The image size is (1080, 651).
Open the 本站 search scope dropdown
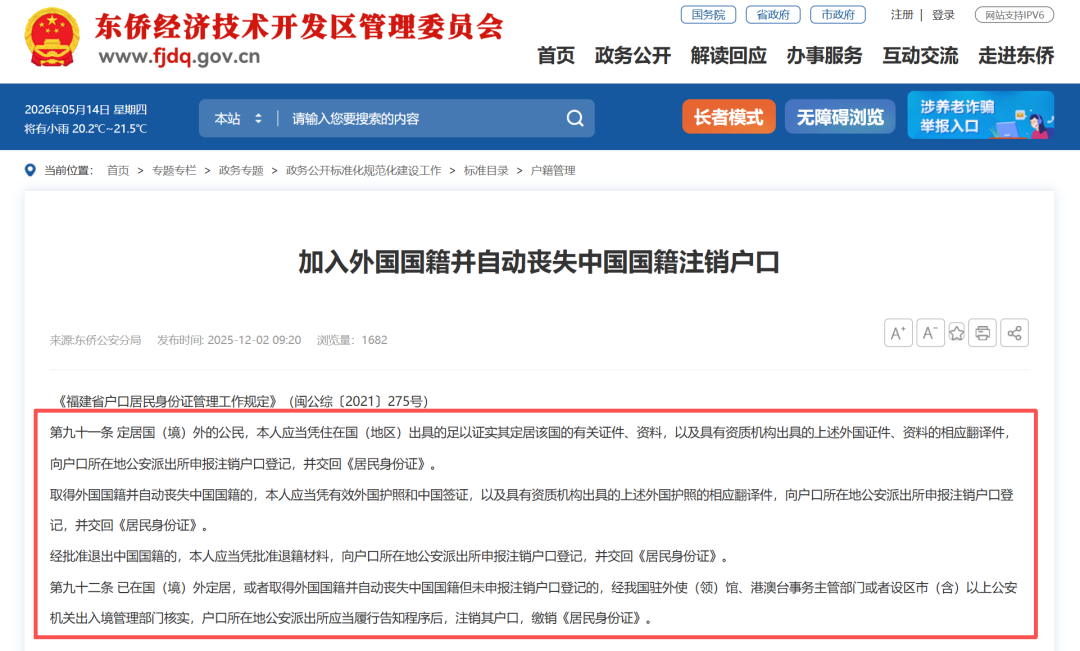(x=238, y=118)
